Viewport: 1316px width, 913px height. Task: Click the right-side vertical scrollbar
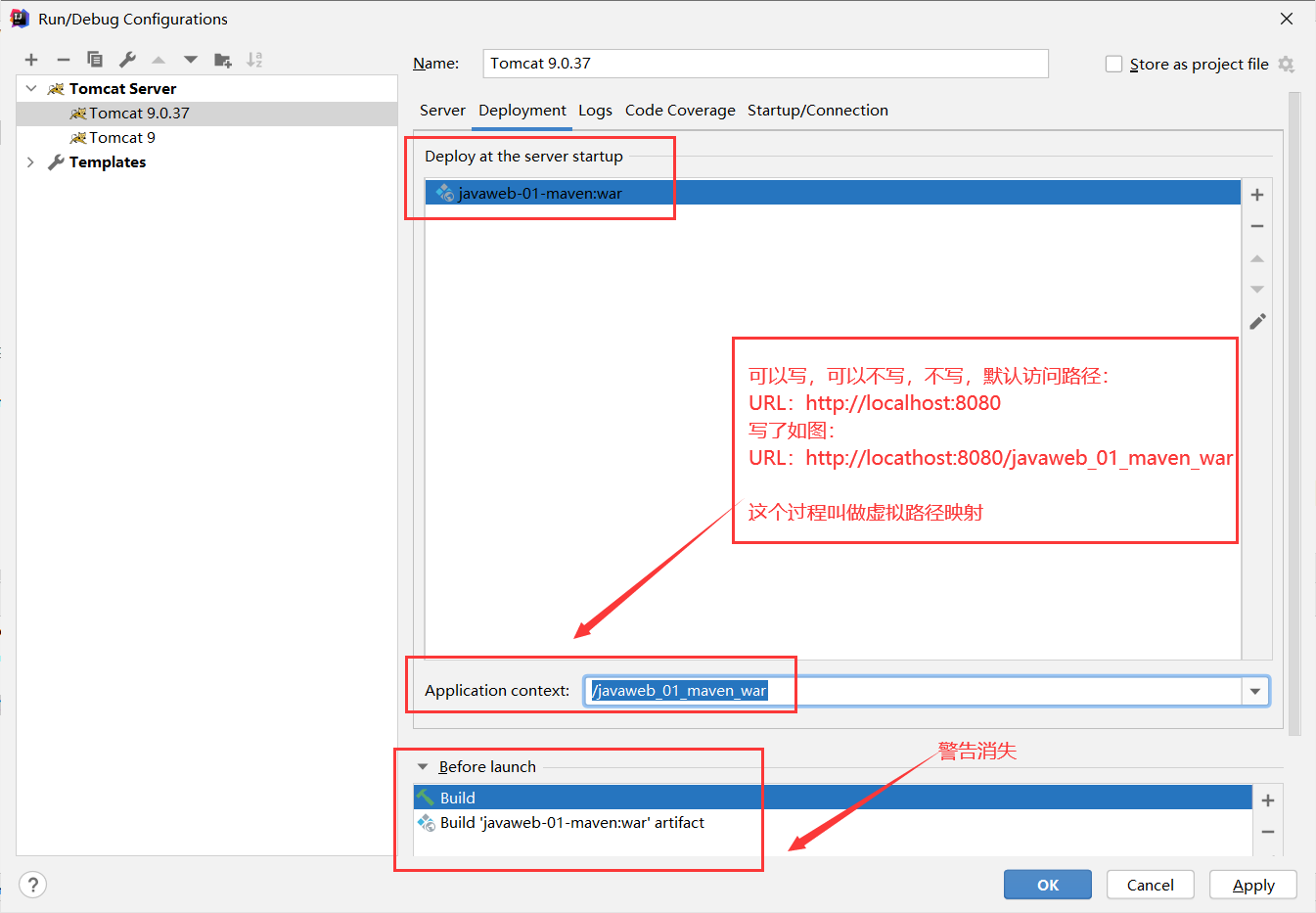click(1294, 413)
